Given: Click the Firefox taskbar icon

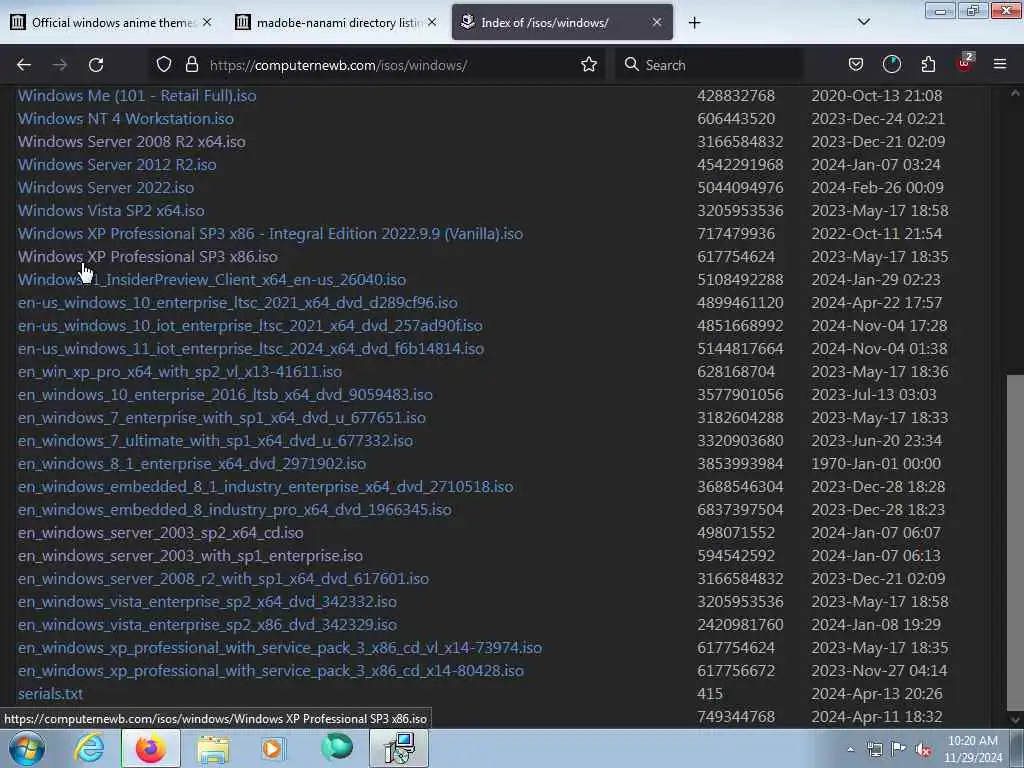Looking at the screenshot, I should [151, 748].
